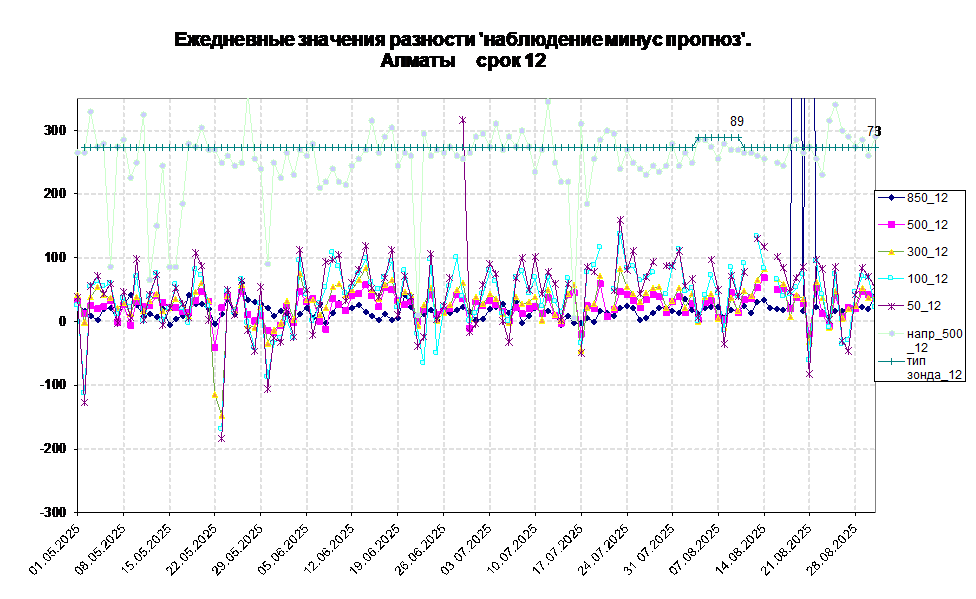Screen dimensions: 976x599
Task: Select the 100_12 legend entry text
Action: click(927, 279)
